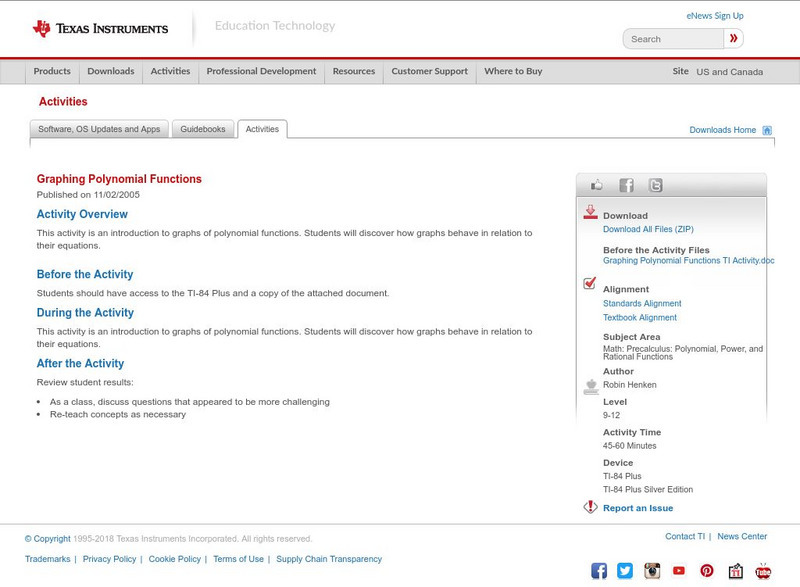This screenshot has height=587, width=800.
Task: Switch to the Guidebooks tab
Action: 203,129
